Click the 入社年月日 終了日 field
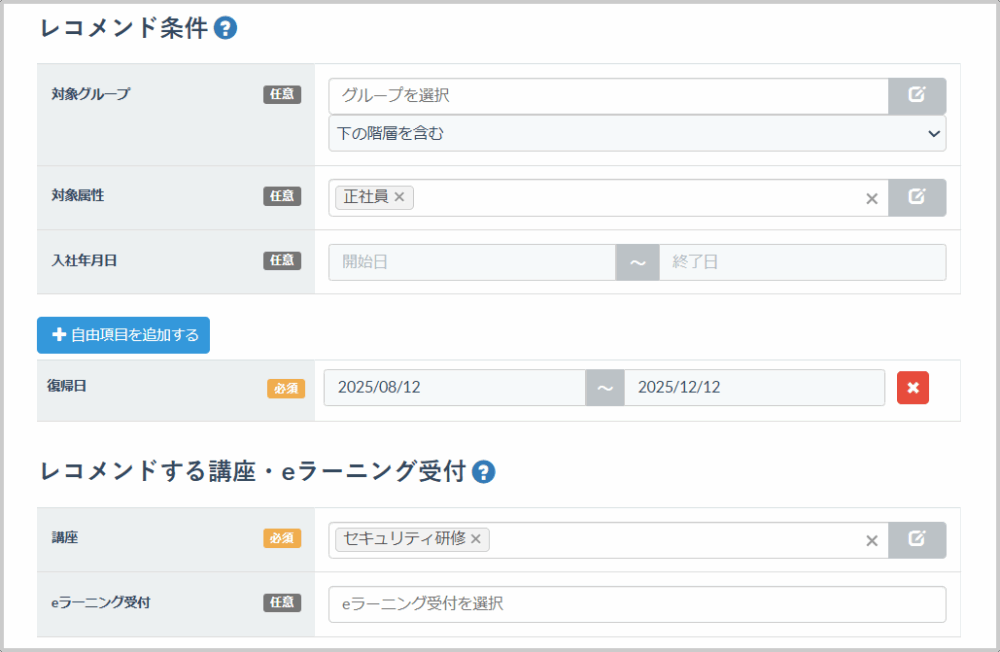This screenshot has width=1000, height=652. pyautogui.click(x=801, y=262)
